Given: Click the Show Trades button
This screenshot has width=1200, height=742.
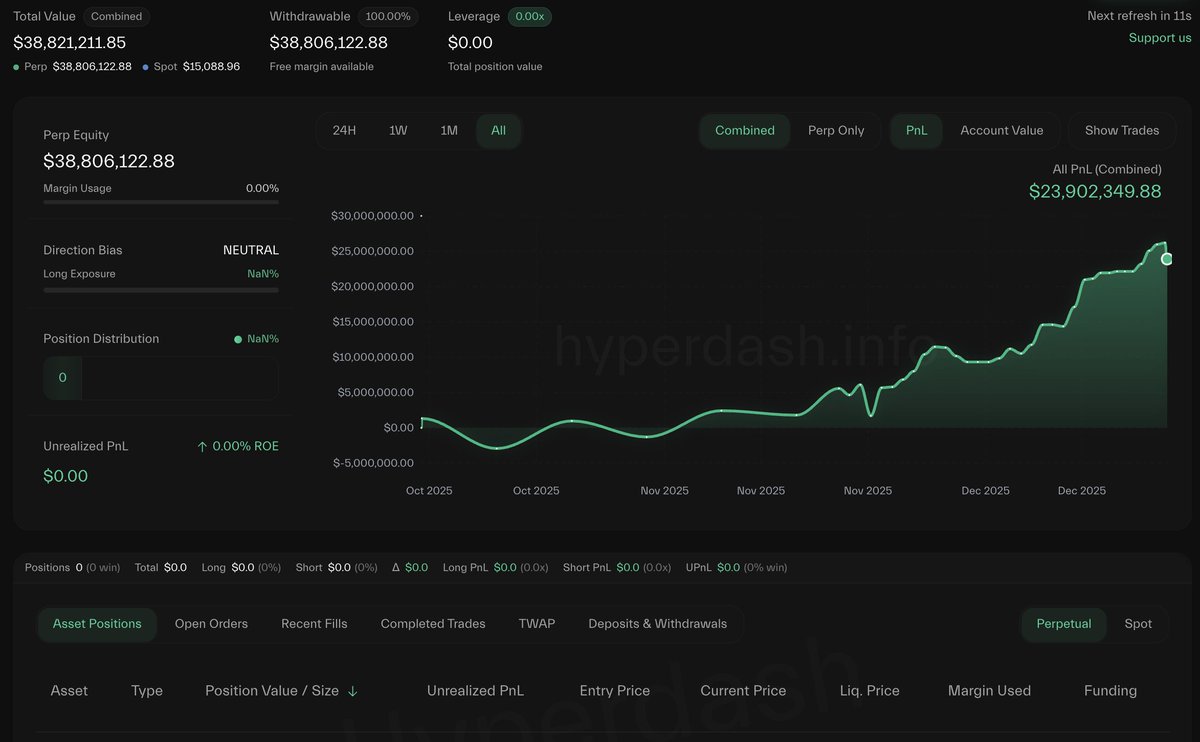Looking at the screenshot, I should click(1121, 130).
